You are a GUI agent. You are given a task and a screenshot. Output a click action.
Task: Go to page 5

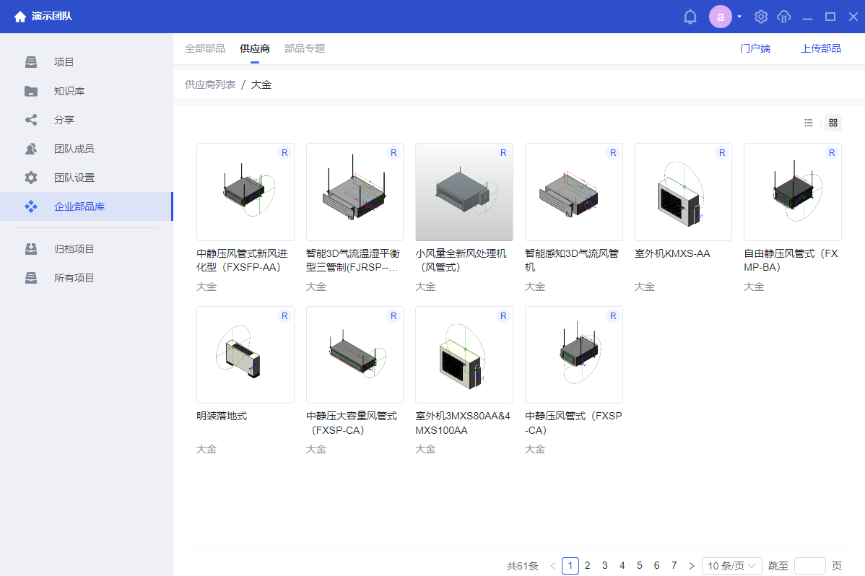(639, 566)
